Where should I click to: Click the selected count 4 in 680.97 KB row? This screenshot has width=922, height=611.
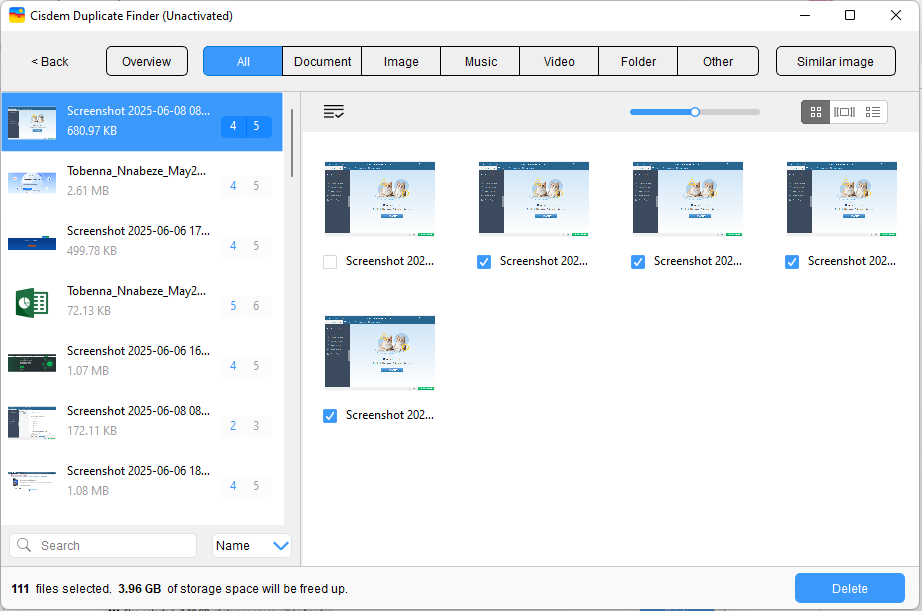233,126
